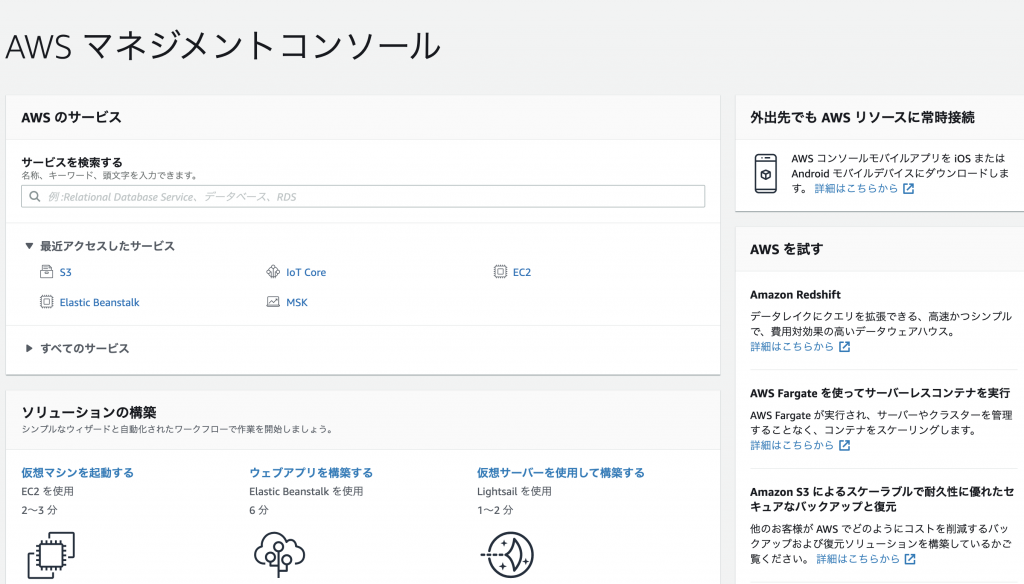The image size is (1024, 584).
Task: Click the MSK service icon
Action: 273,302
